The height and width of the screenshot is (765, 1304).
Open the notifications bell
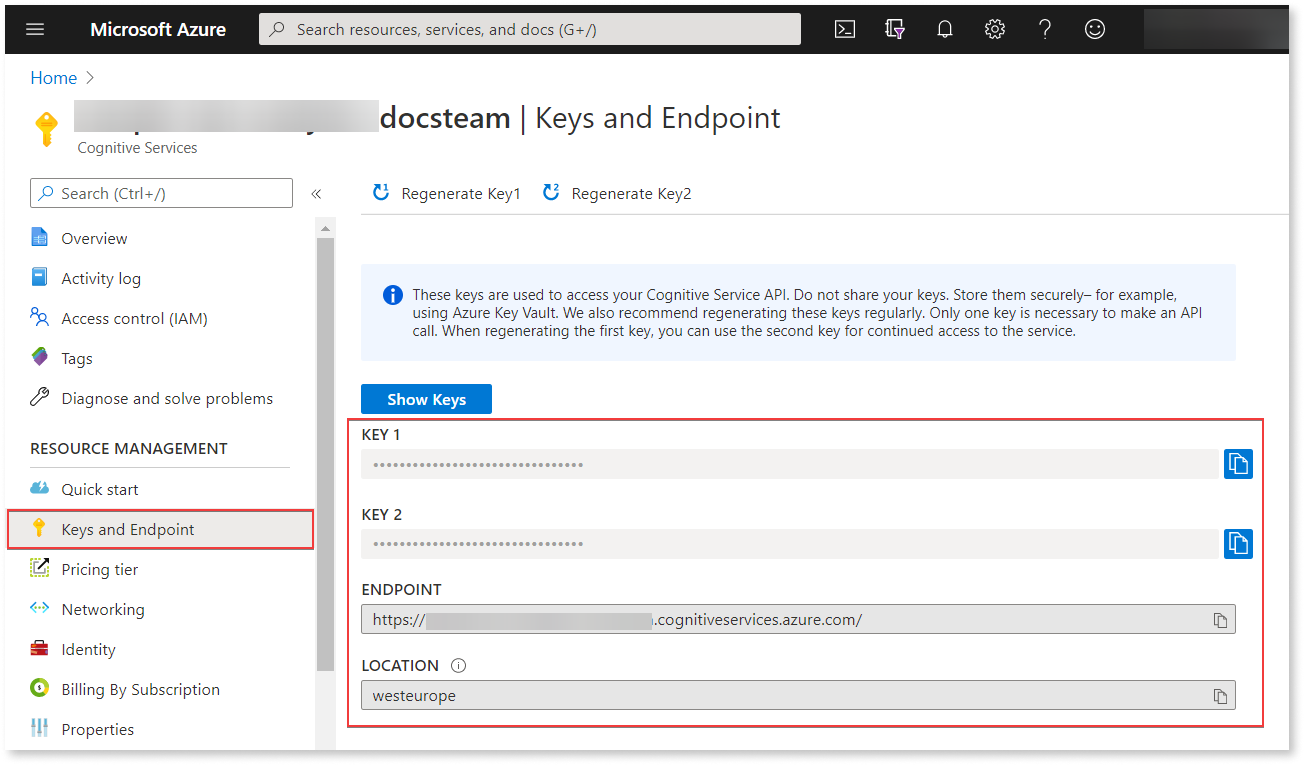(944, 29)
